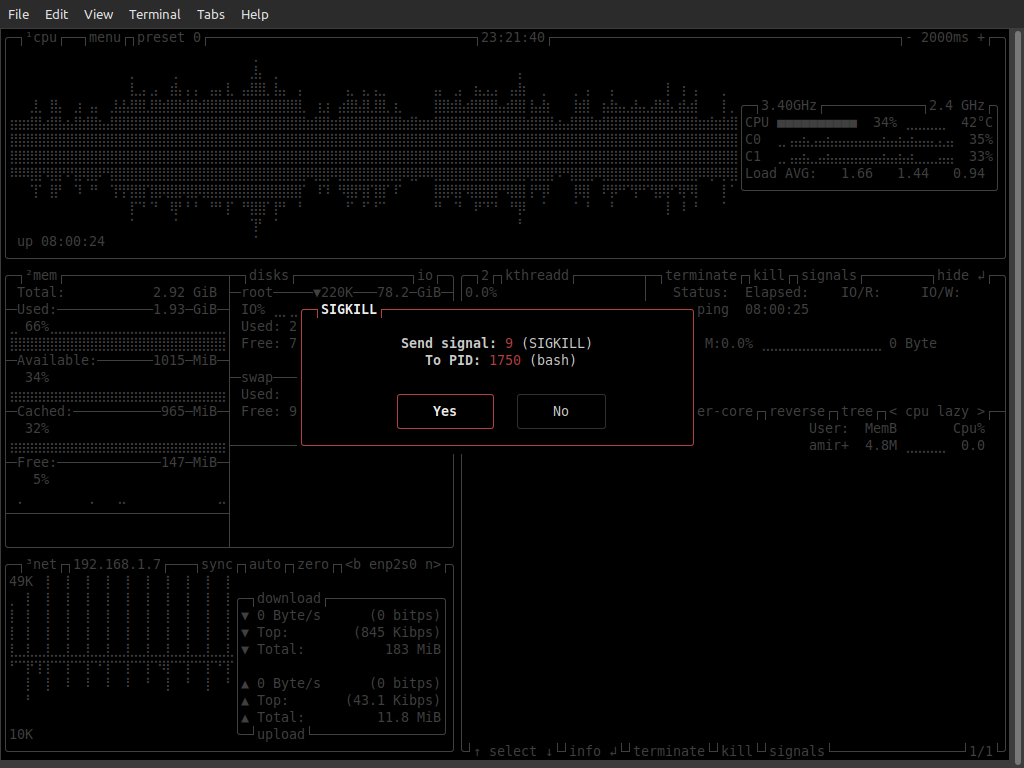The height and width of the screenshot is (768, 1024).
Task: Click the net sync option
Action: (x=217, y=564)
